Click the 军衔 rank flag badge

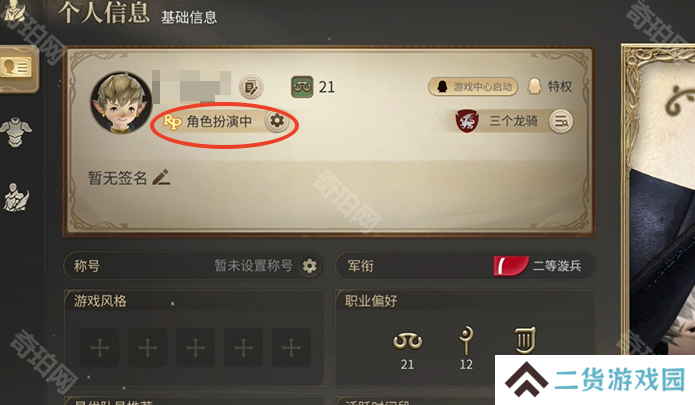click(x=511, y=266)
